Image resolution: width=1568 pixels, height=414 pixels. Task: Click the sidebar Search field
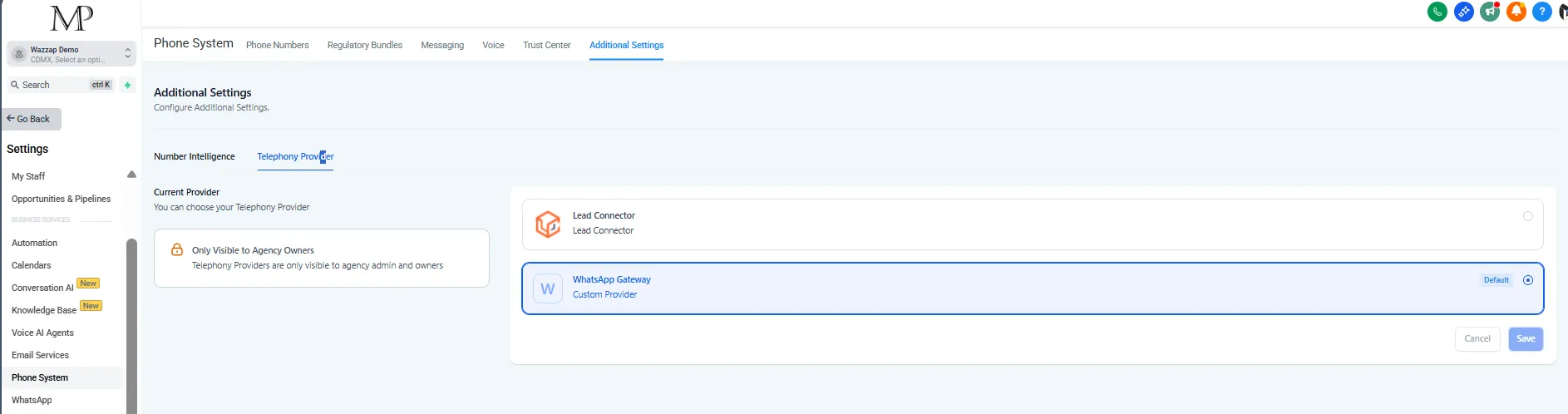tap(62, 85)
